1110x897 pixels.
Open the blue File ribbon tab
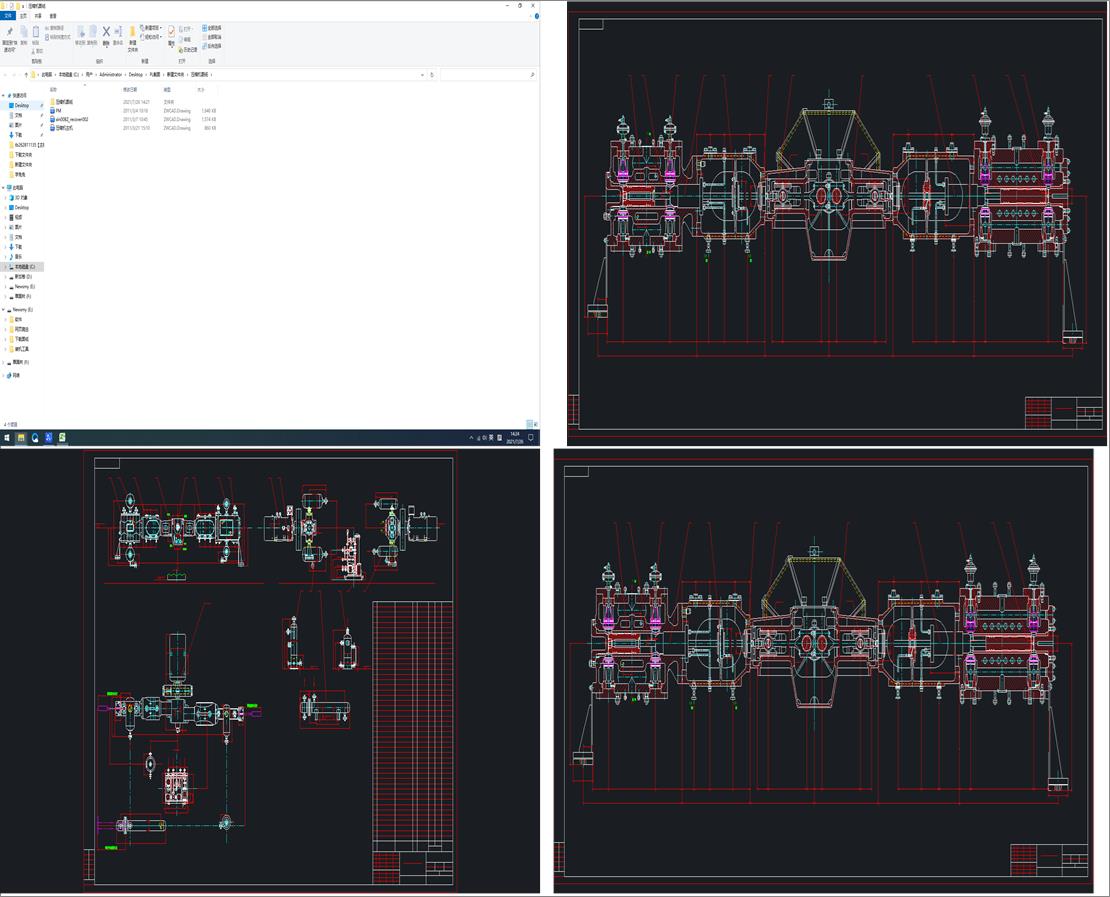click(8, 16)
